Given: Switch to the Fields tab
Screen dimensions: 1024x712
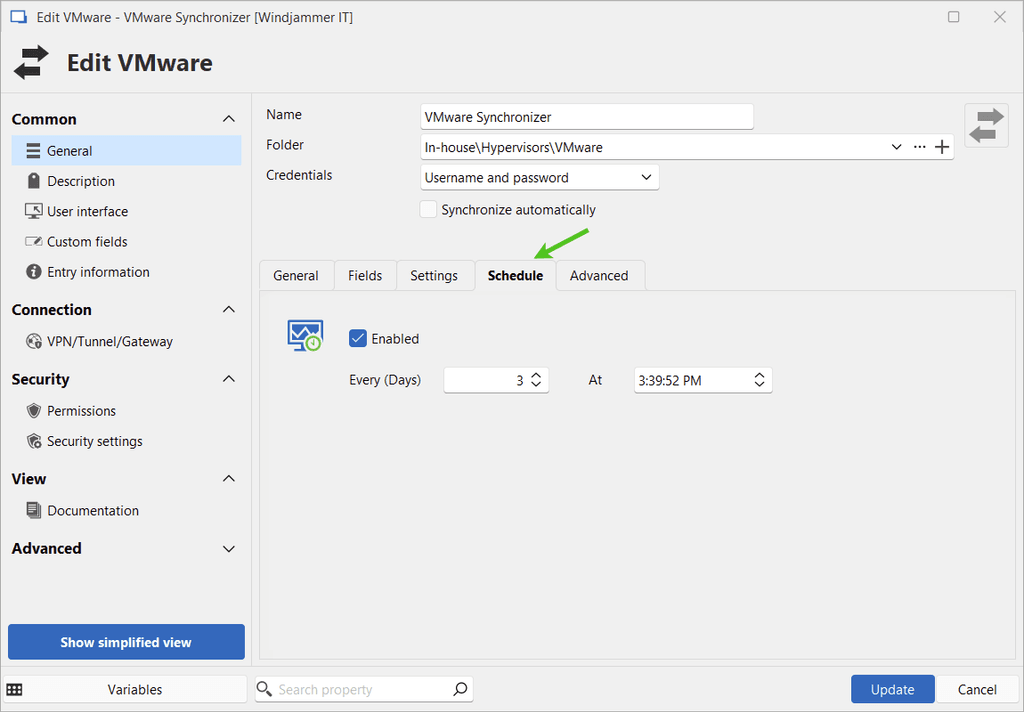Looking at the screenshot, I should 365,275.
